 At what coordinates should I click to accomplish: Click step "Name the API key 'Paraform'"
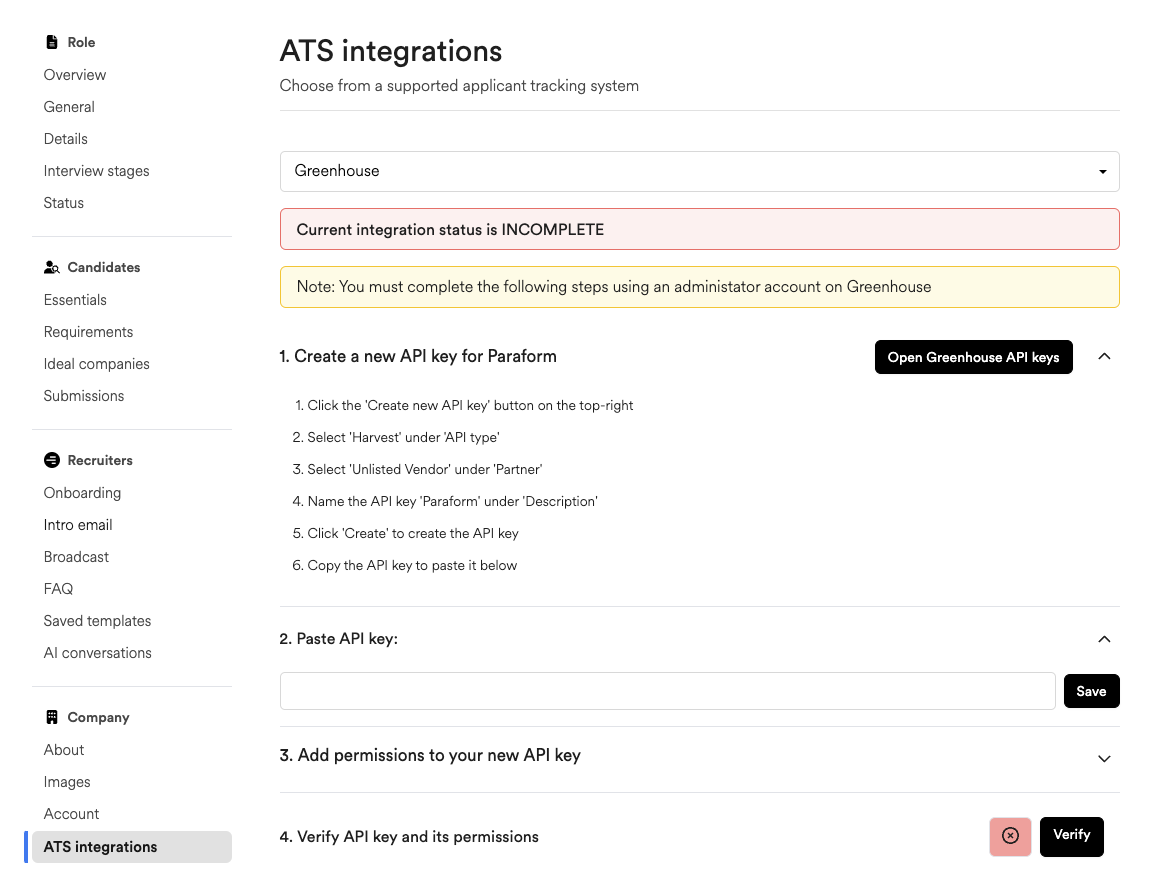tap(445, 501)
